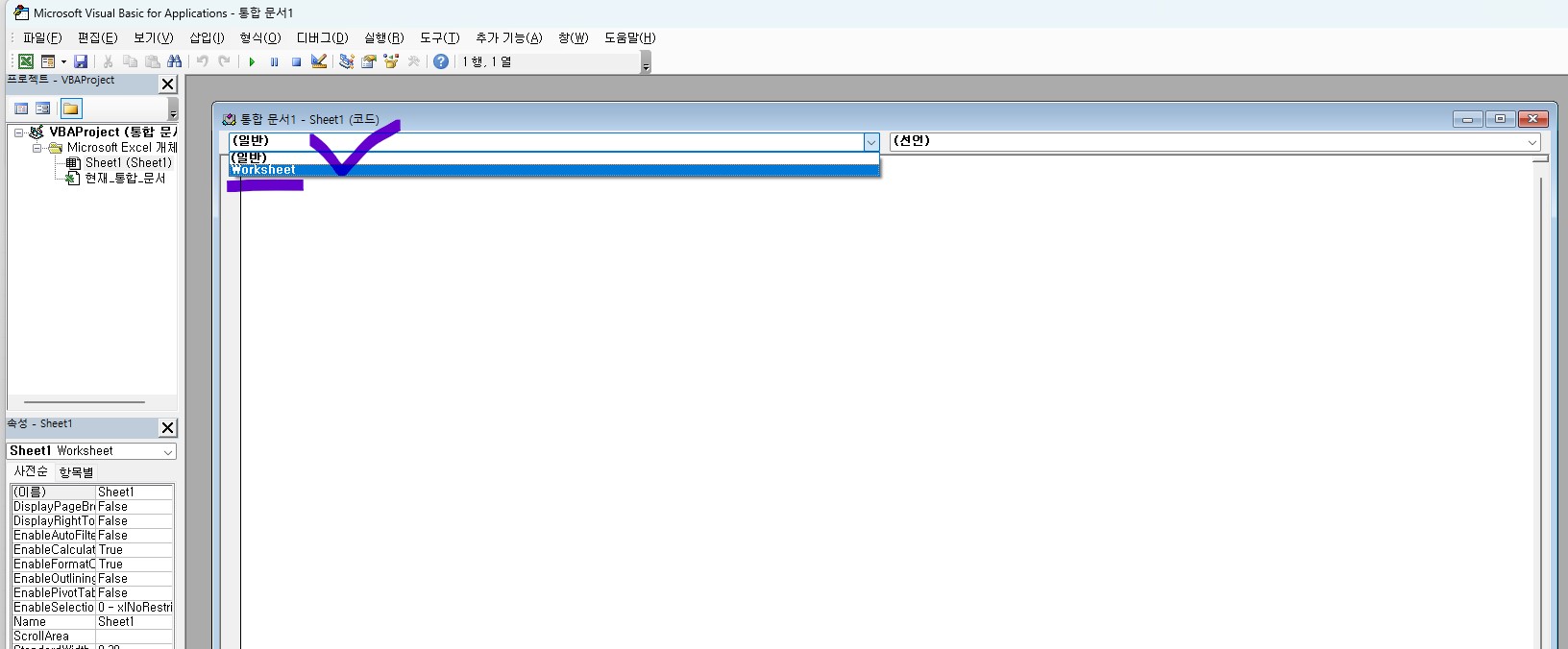Open the Properties Window toolbar icon
The height and width of the screenshot is (649, 1568).
369,61
